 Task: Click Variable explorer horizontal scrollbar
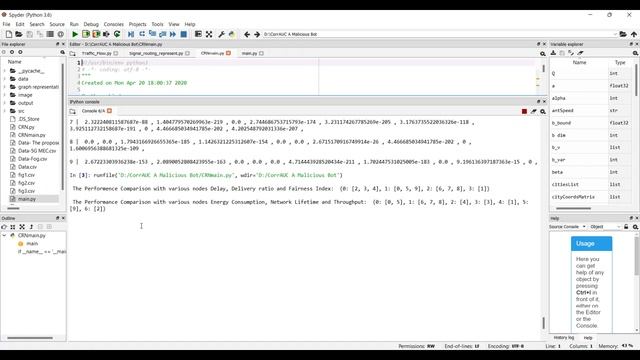pos(573,209)
